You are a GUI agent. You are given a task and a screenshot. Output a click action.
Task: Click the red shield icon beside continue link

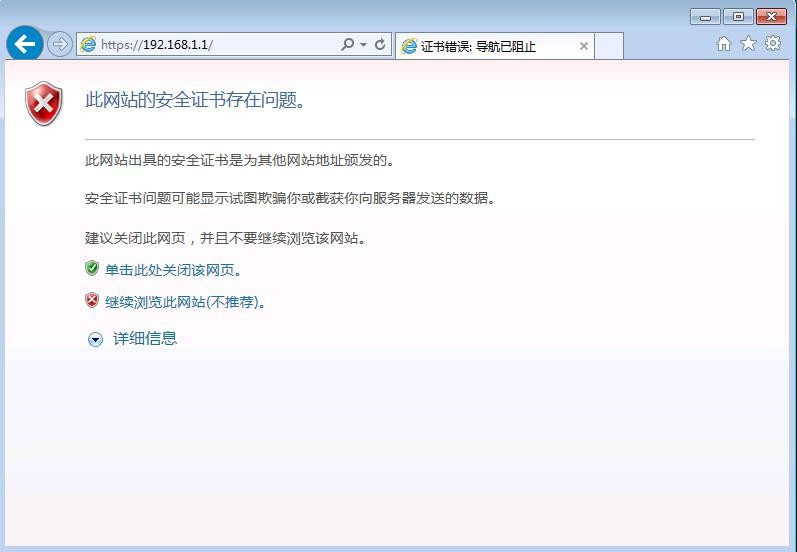(x=92, y=300)
